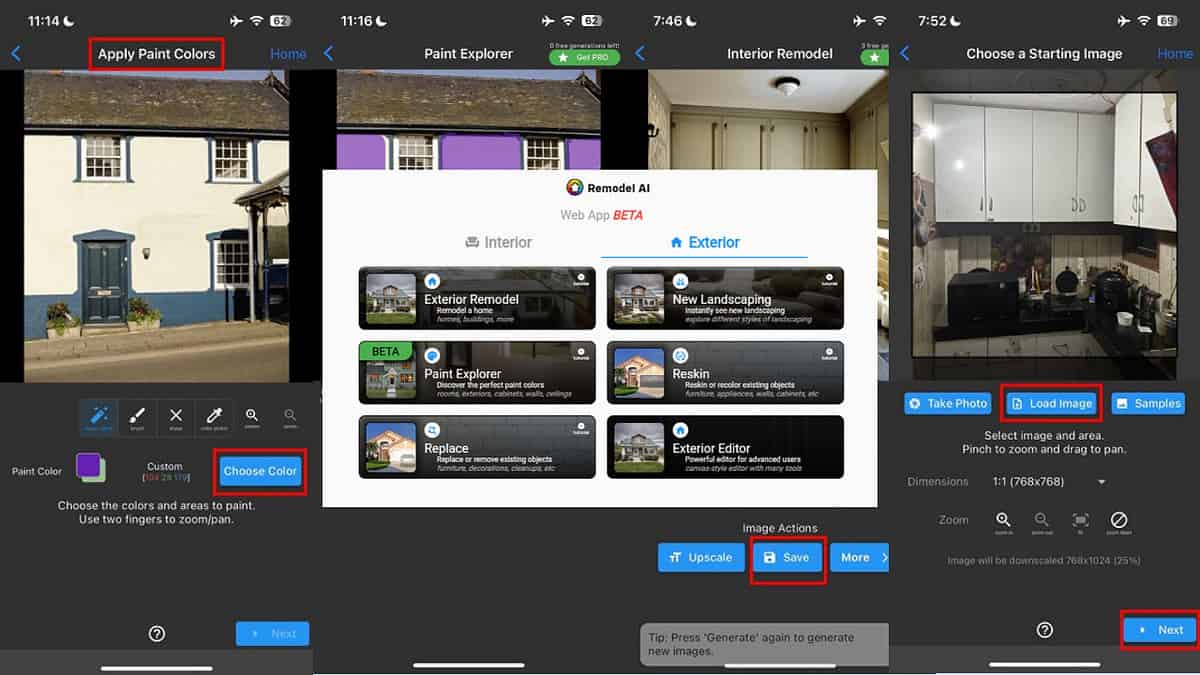Click zoom in magnifier on Apply Paint Colors toolbar
Viewport: 1200px width, 675px height.
coord(252,418)
